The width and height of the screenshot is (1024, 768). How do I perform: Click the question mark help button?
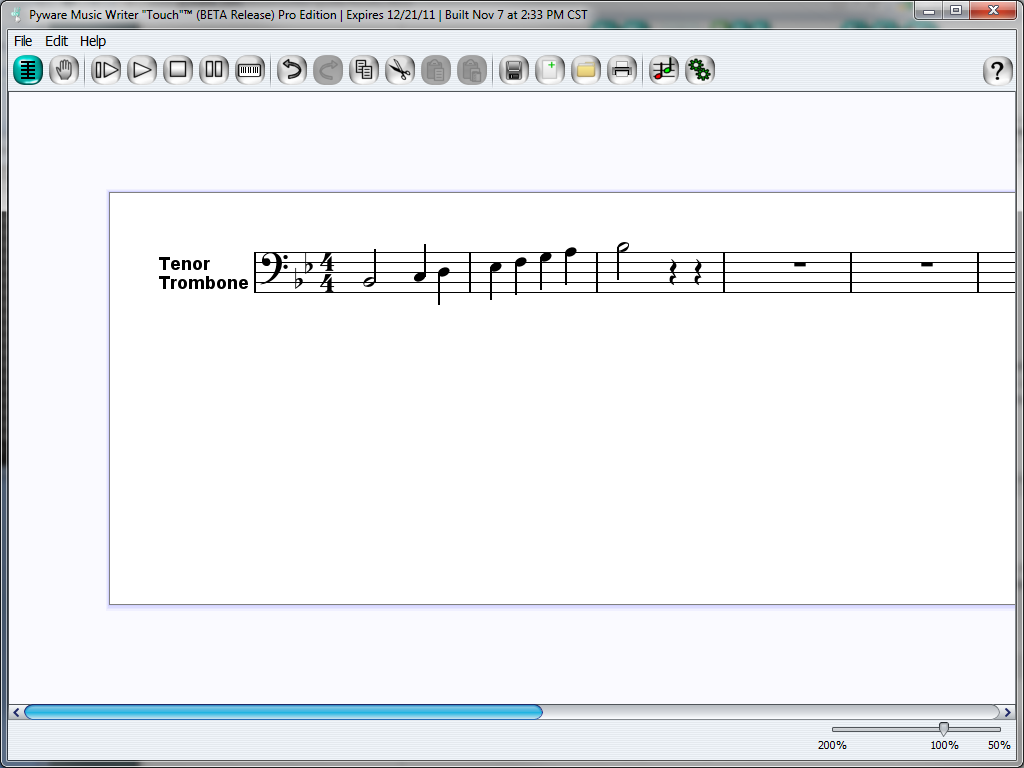tap(997, 71)
